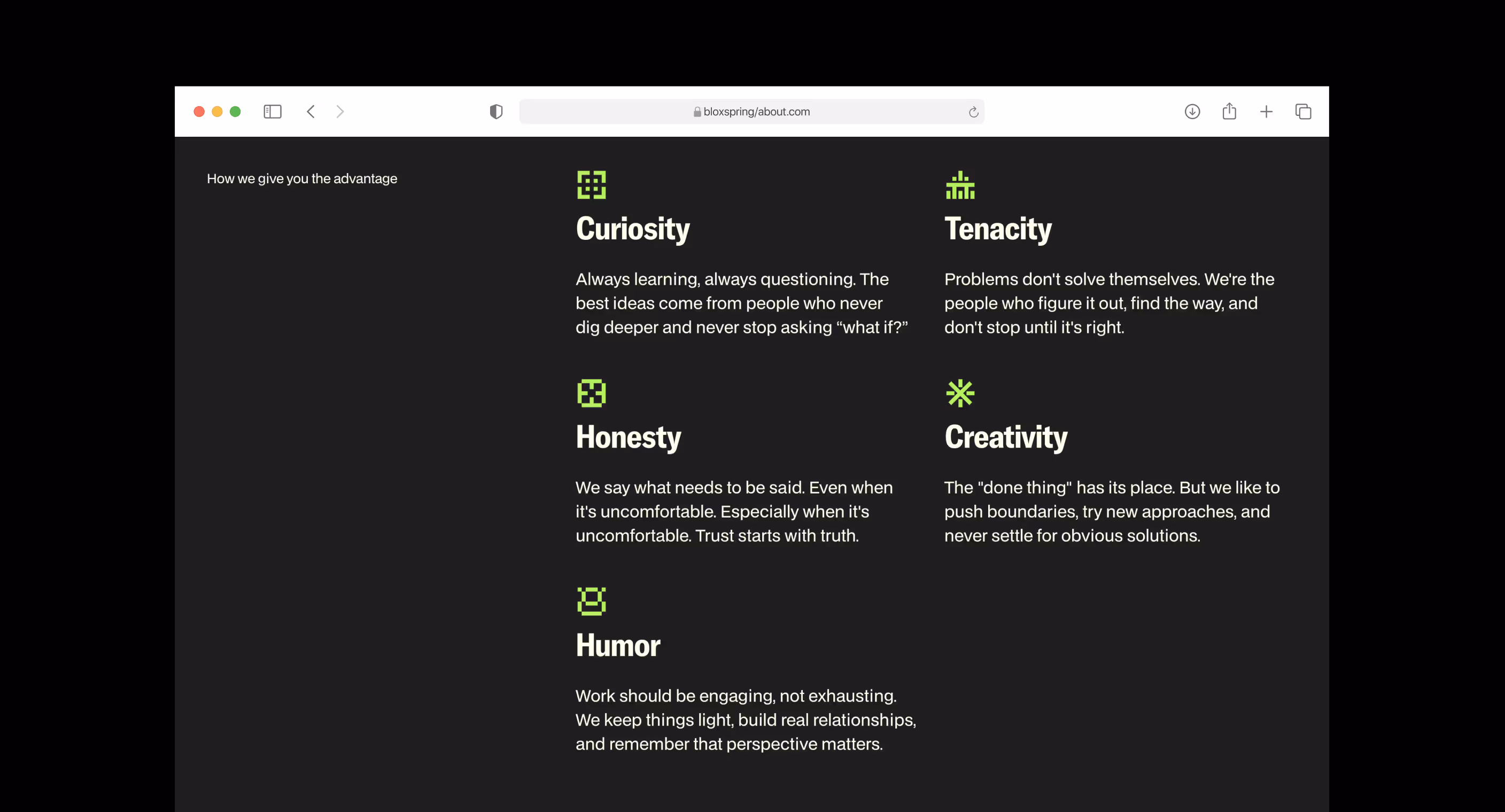
Task: Maximize the window with the green button
Action: tap(236, 112)
